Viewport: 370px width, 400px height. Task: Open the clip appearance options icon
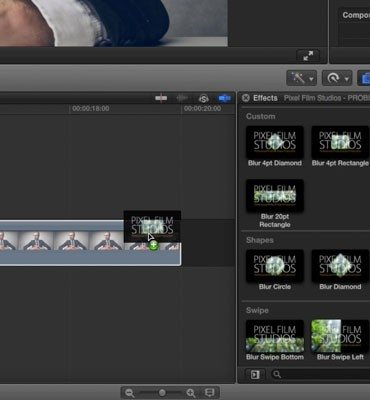pos(209,393)
